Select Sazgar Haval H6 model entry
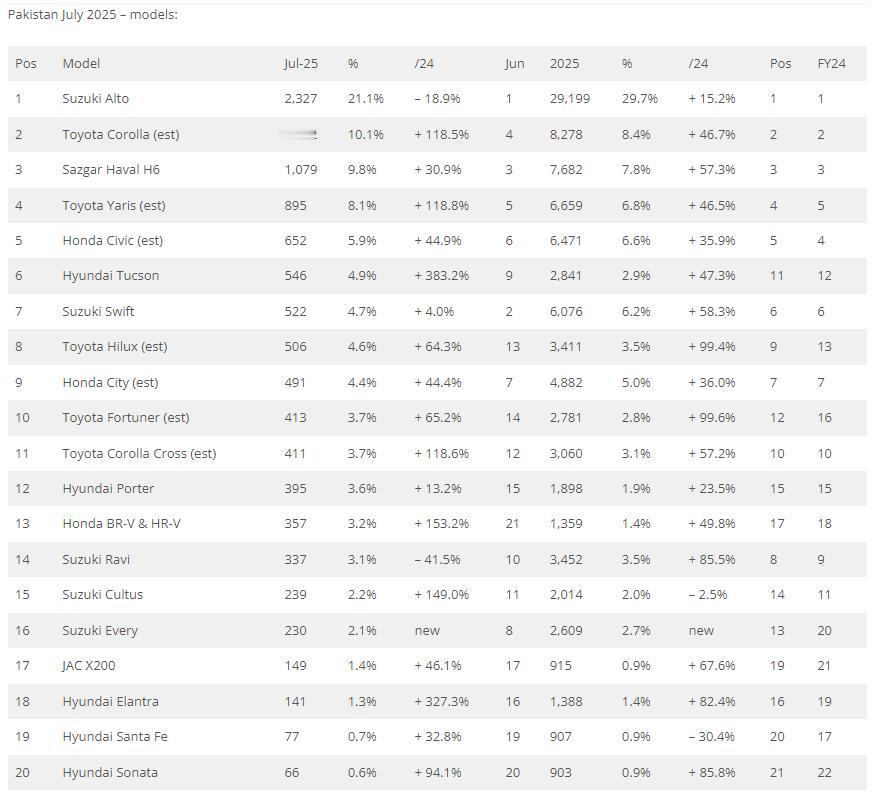Screen dimensions: 882x792 (111, 169)
